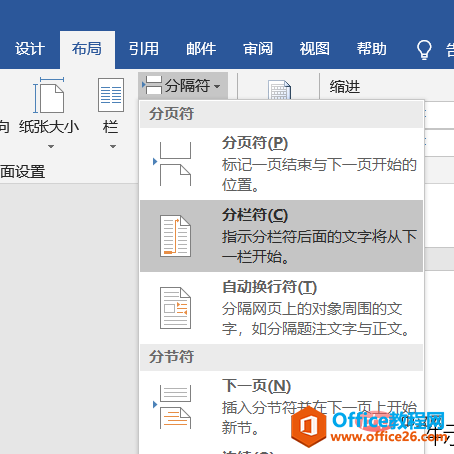The image size is (454, 454).
Task: Collapse the 分隔符 breaks dropdown
Action: coord(183,86)
